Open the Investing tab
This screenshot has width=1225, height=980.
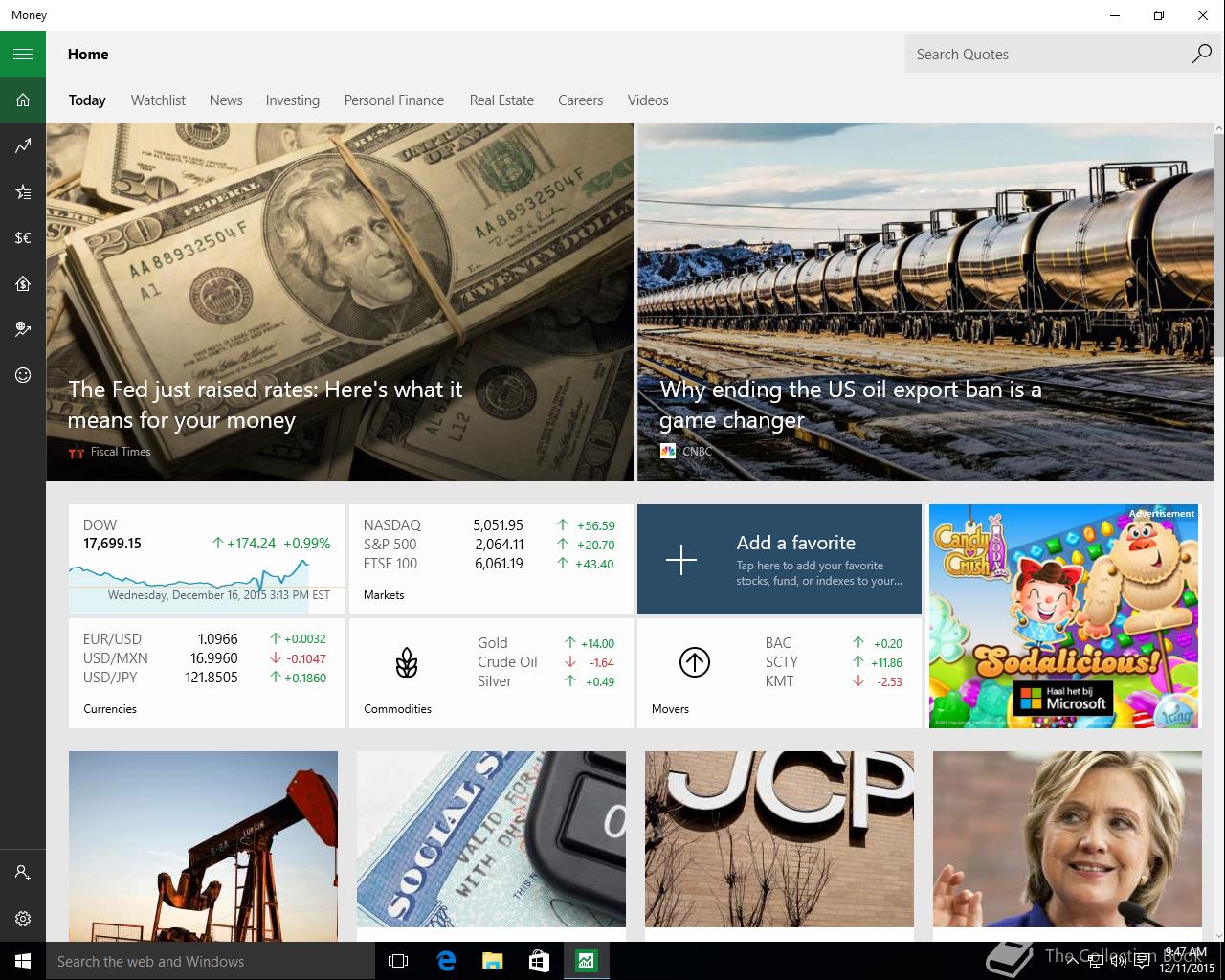[293, 100]
